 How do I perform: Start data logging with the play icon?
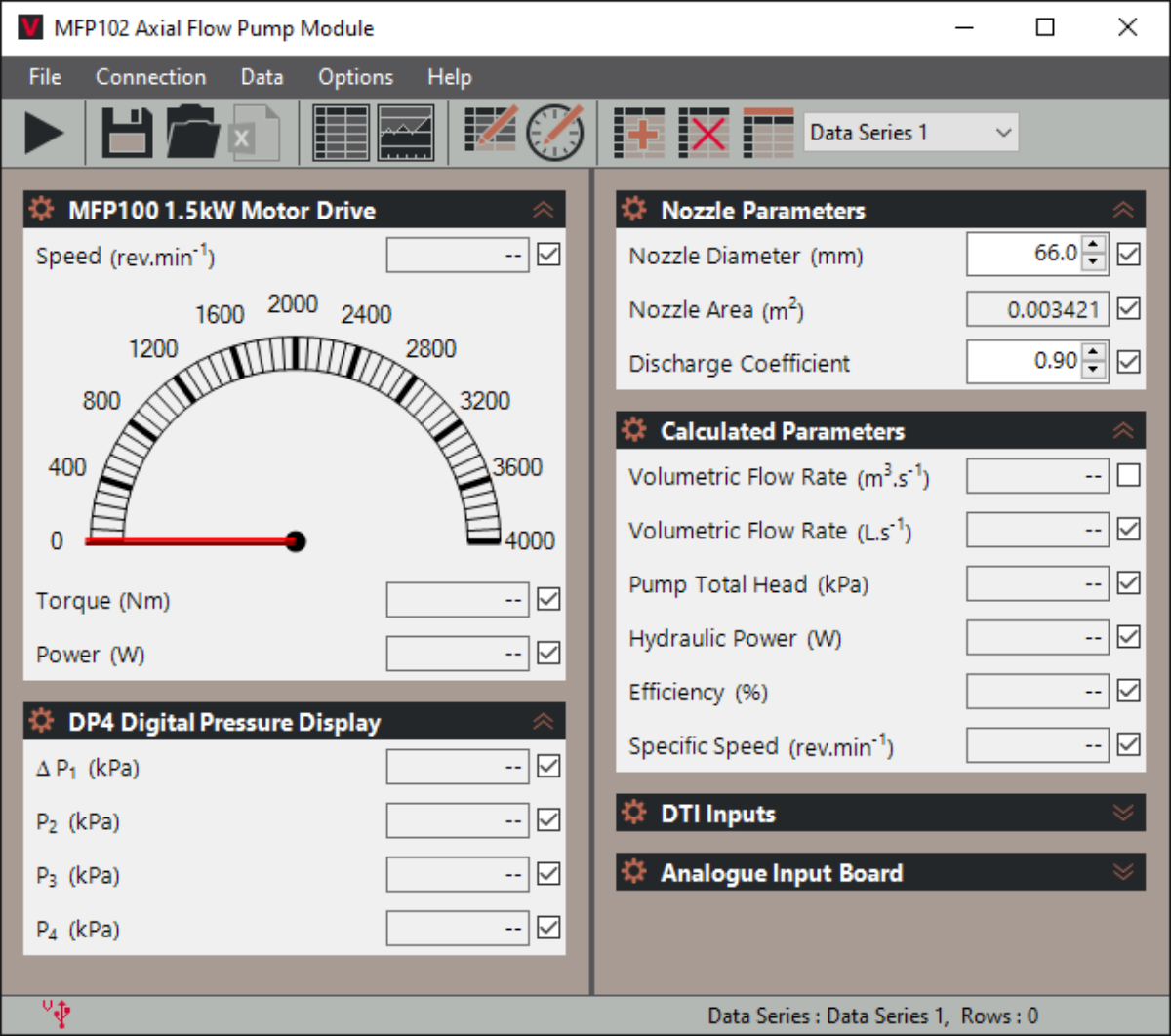coord(44,133)
